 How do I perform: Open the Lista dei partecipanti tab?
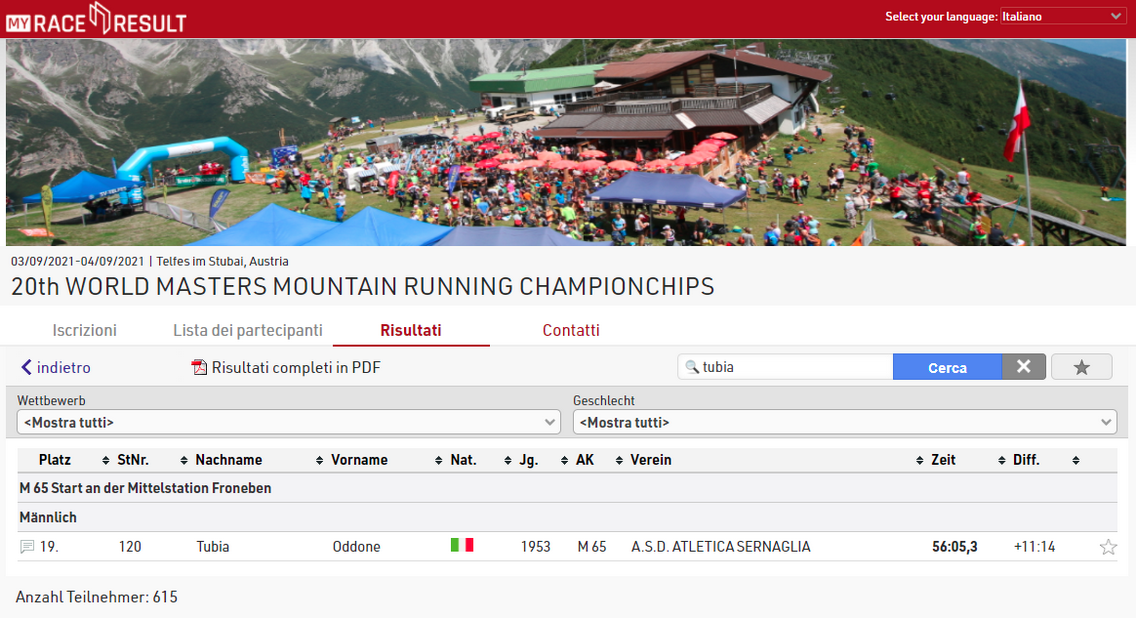pyautogui.click(x=248, y=330)
